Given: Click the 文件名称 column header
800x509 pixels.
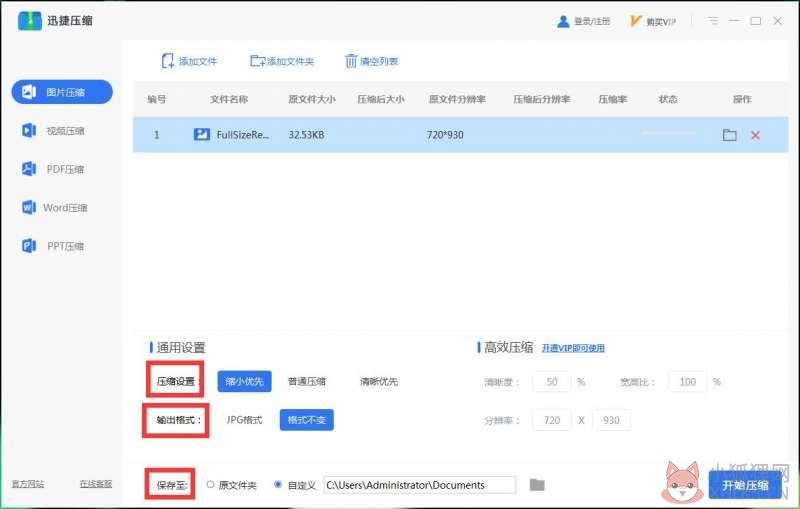Looking at the screenshot, I should 229,99.
